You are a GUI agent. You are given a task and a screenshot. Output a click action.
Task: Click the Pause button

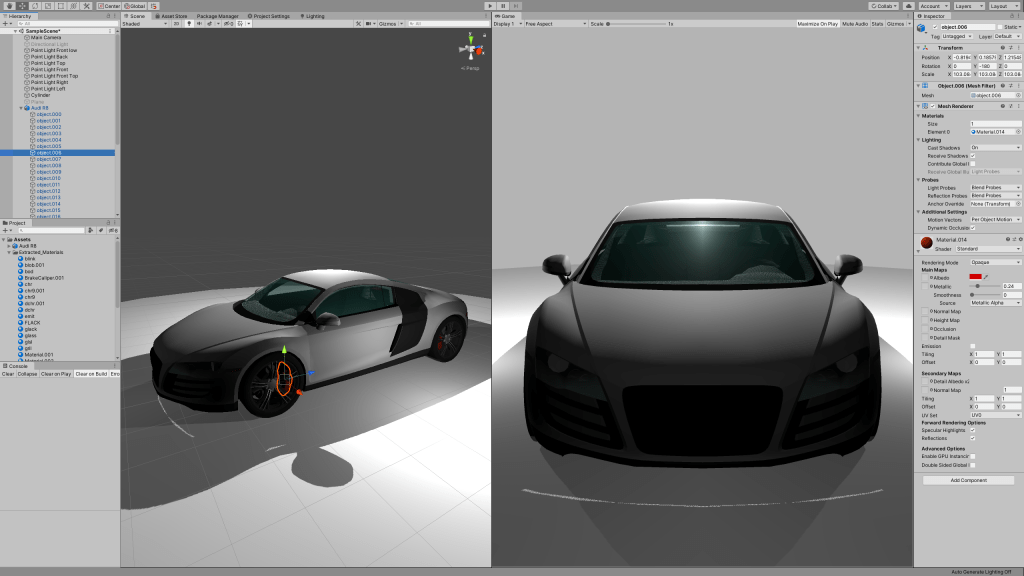(x=504, y=6)
